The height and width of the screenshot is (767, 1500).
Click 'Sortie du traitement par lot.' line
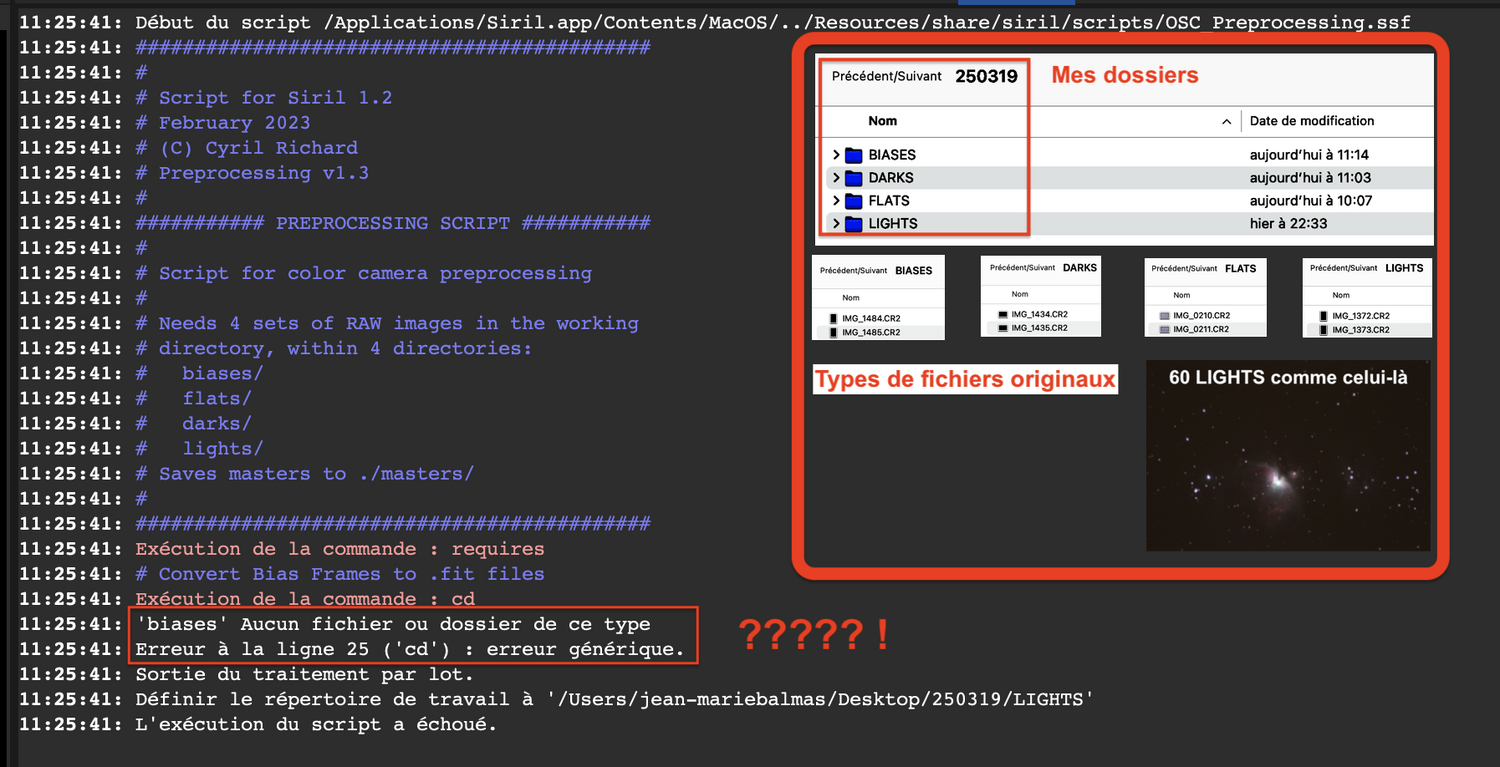pos(305,674)
